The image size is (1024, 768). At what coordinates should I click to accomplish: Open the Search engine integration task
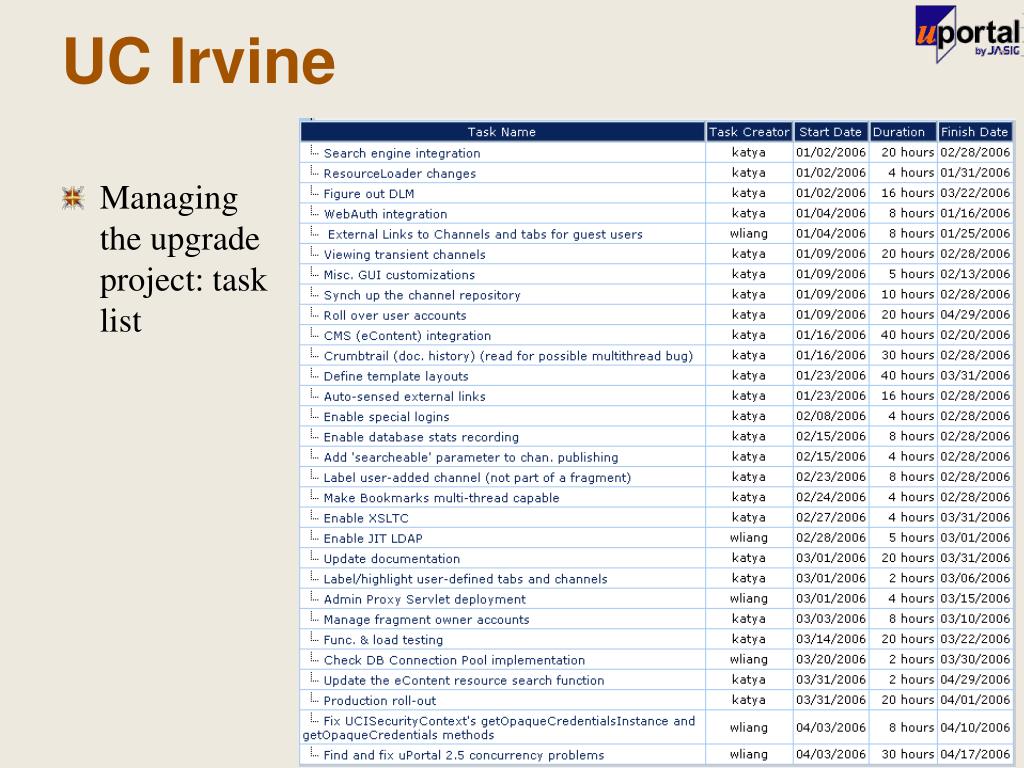tap(402, 153)
